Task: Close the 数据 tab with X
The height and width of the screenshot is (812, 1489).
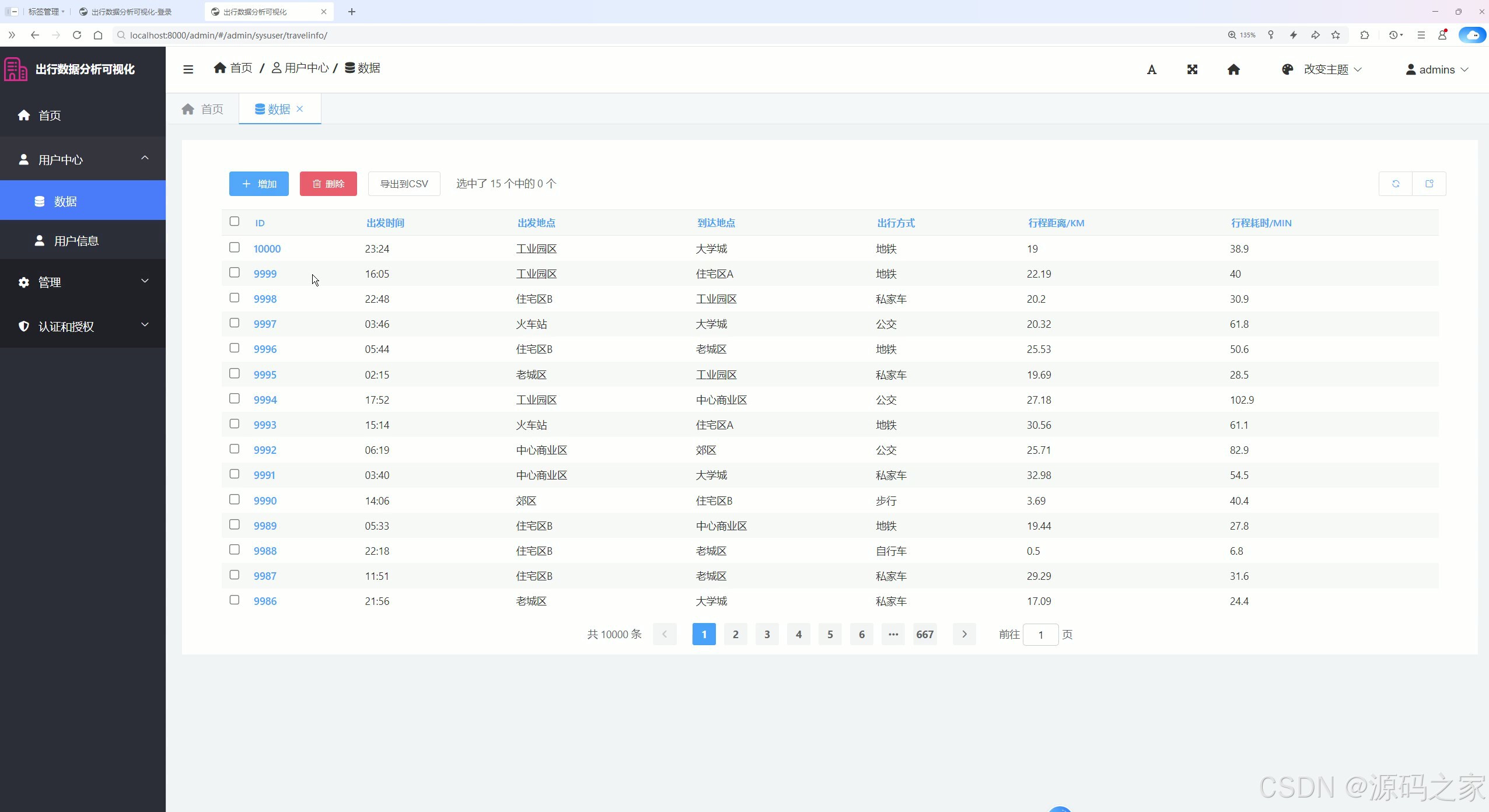Action: (300, 109)
